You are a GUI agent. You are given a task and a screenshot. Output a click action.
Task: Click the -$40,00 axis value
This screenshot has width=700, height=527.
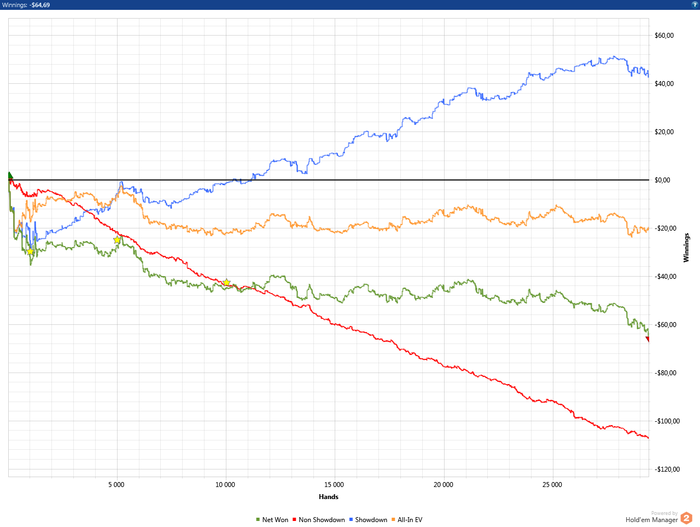(x=665, y=277)
